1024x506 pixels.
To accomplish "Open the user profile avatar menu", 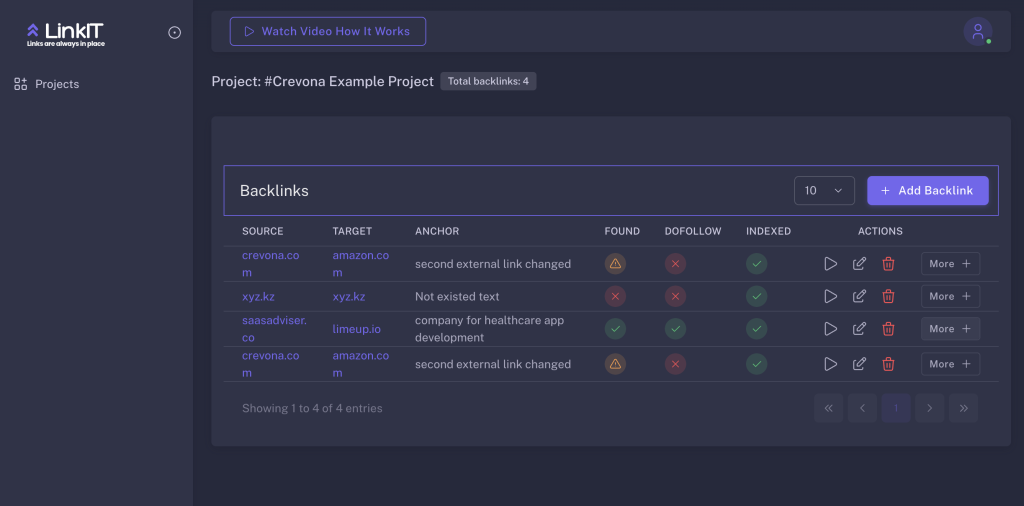I will tap(978, 31).
